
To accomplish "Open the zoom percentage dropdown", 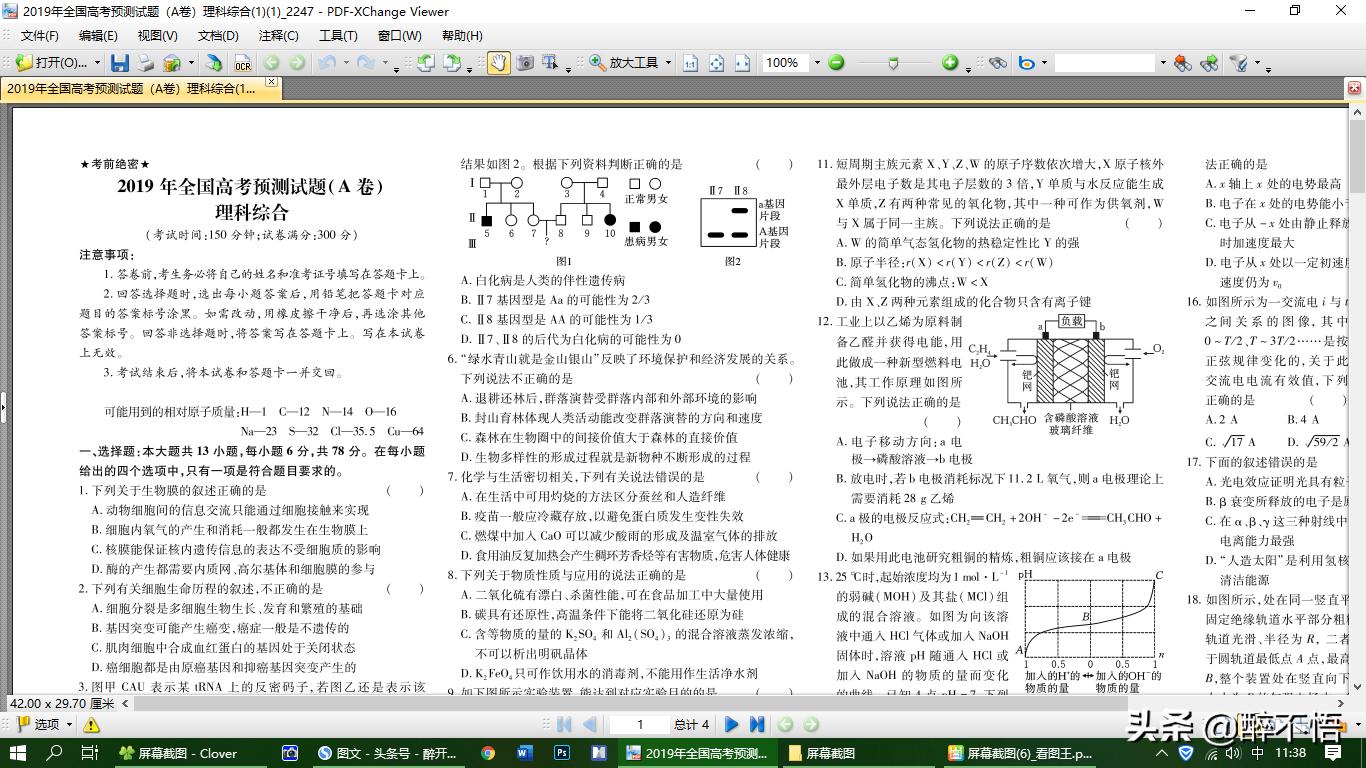I will point(817,63).
